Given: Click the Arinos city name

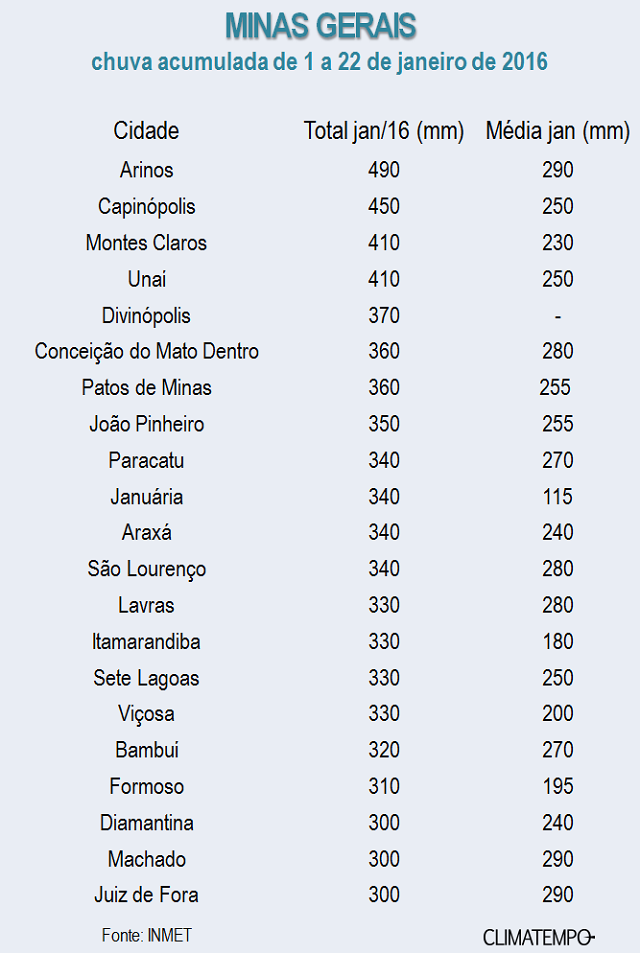Looking at the screenshot, I should (x=146, y=170).
